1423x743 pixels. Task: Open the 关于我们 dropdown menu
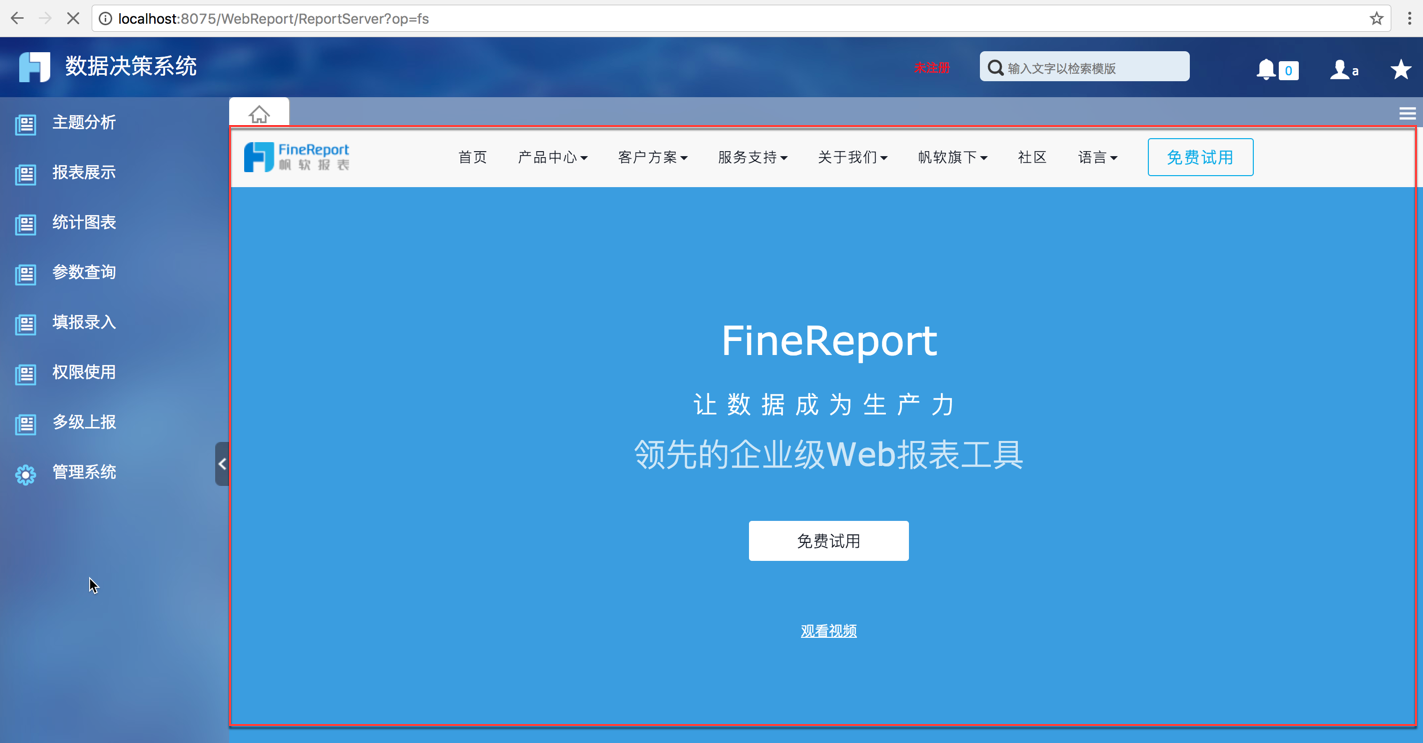click(852, 157)
